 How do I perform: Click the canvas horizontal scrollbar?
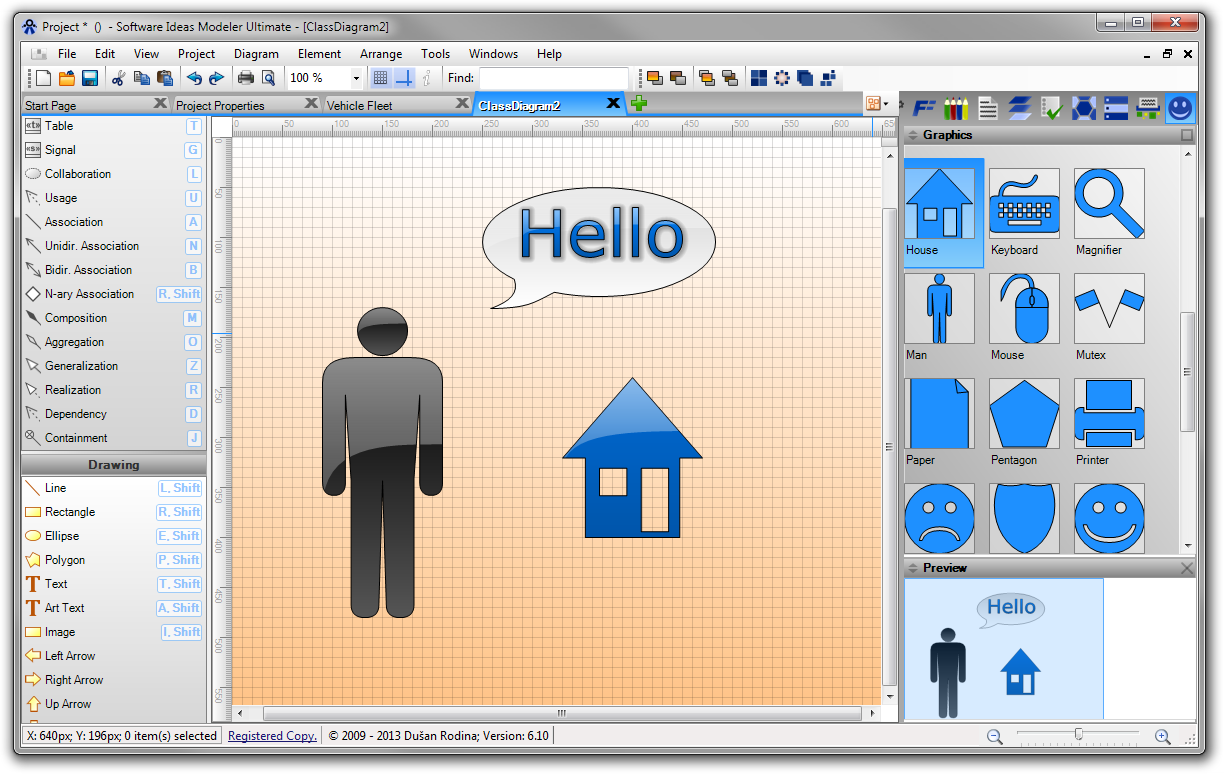coord(562,713)
